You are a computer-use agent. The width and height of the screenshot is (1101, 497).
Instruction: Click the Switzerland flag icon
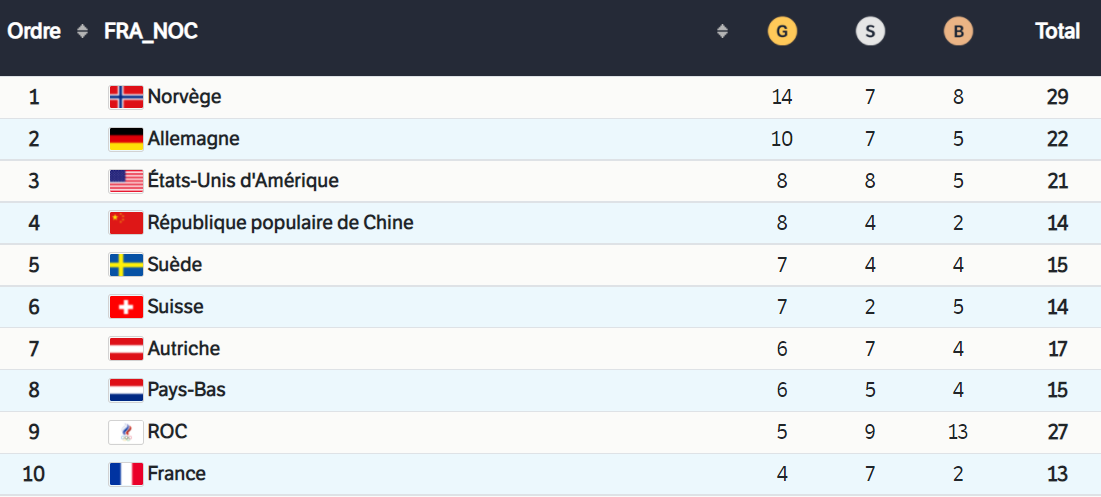126,307
